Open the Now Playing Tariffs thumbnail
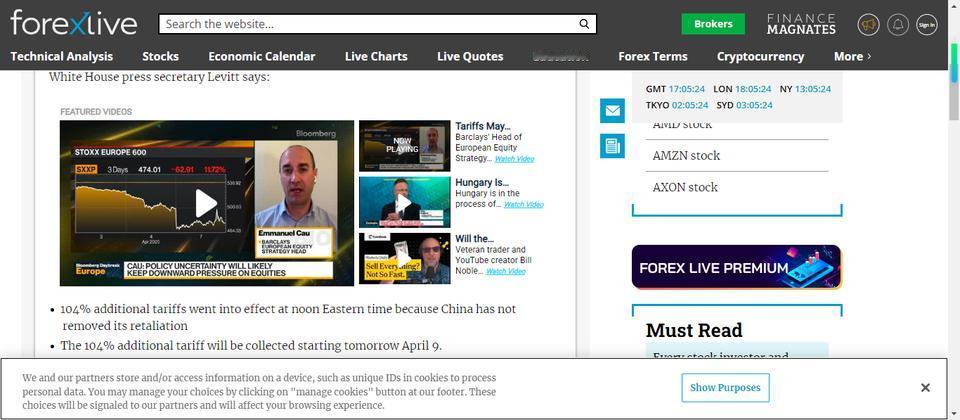 (404, 146)
